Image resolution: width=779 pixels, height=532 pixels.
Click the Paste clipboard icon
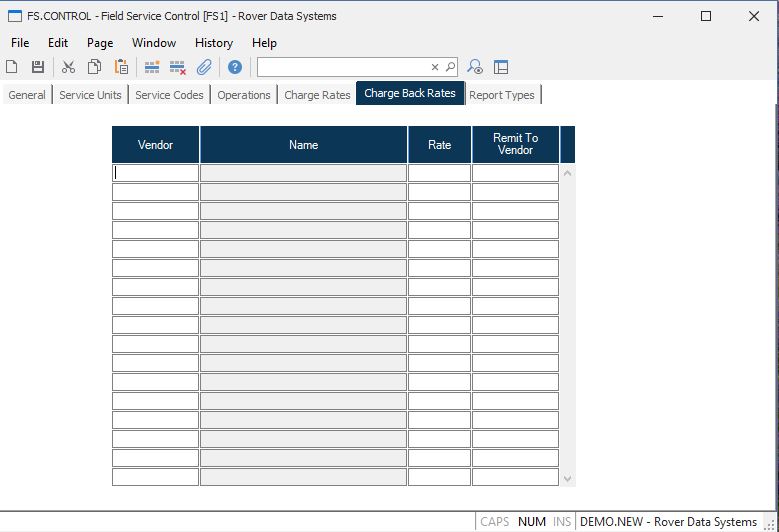(x=121, y=67)
